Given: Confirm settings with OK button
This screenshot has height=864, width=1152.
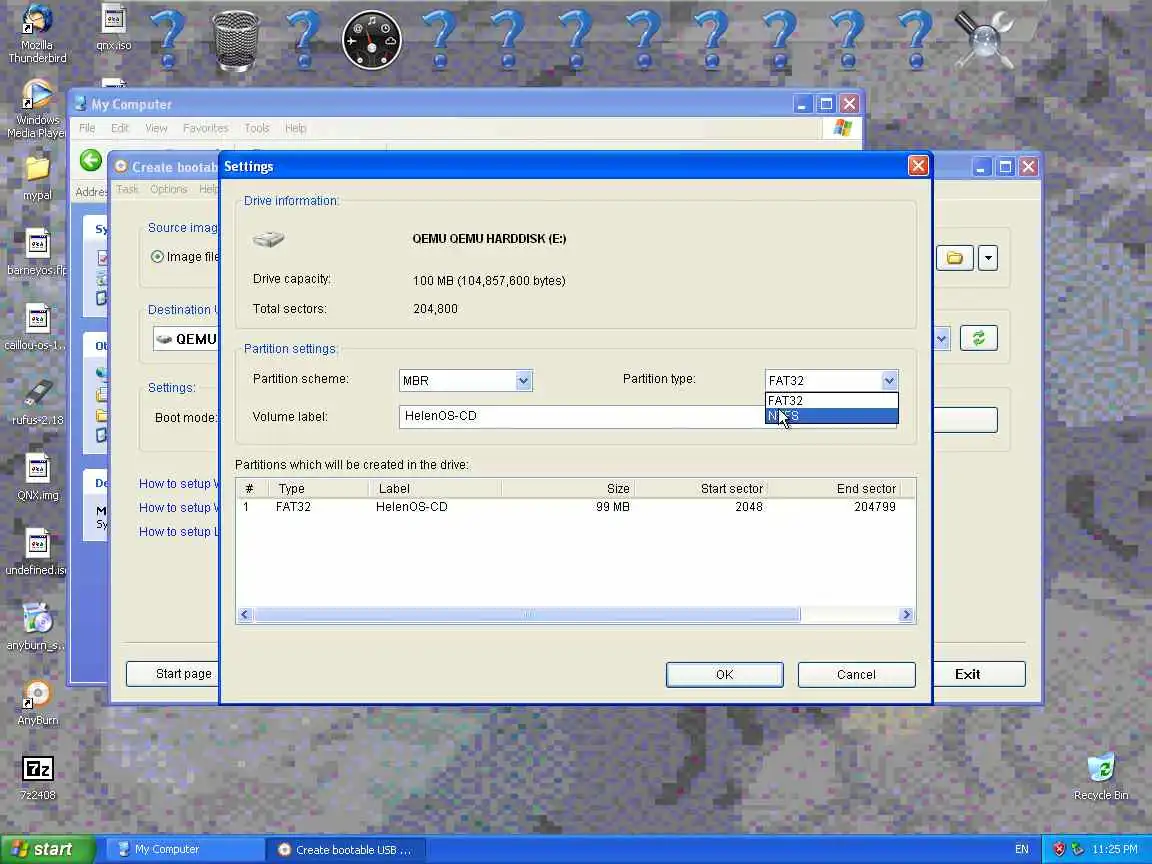Looking at the screenshot, I should click(x=724, y=674).
